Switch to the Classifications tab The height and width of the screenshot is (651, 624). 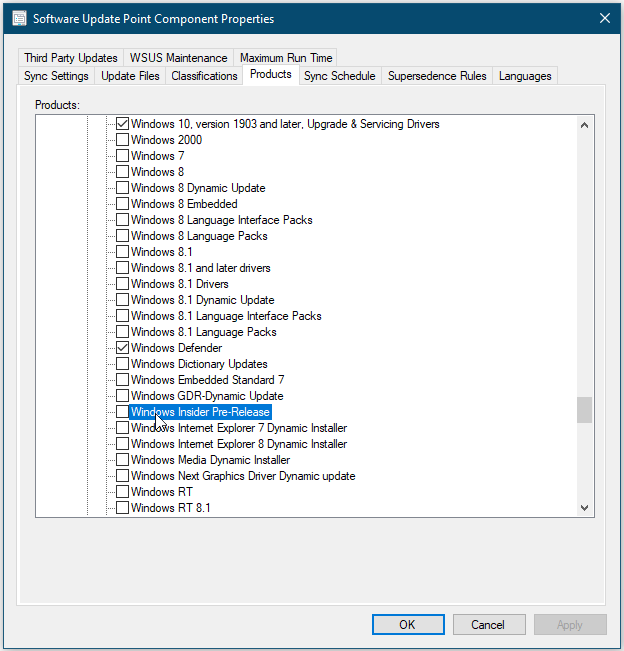[204, 76]
